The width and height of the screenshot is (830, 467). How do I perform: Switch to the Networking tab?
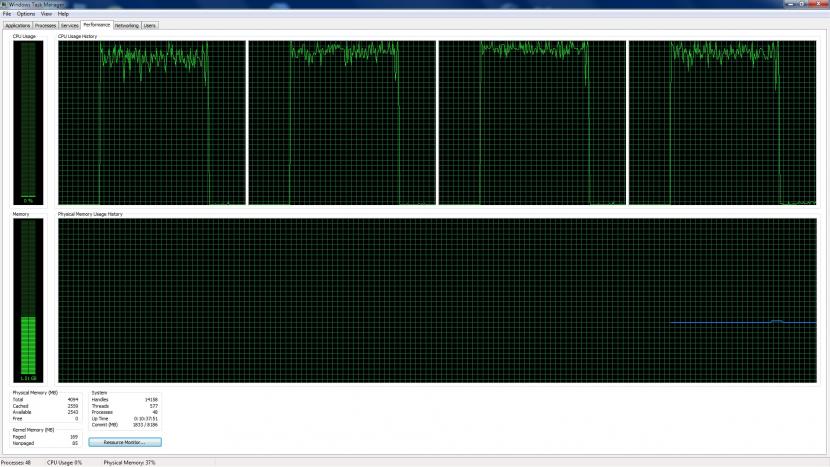(x=127, y=25)
